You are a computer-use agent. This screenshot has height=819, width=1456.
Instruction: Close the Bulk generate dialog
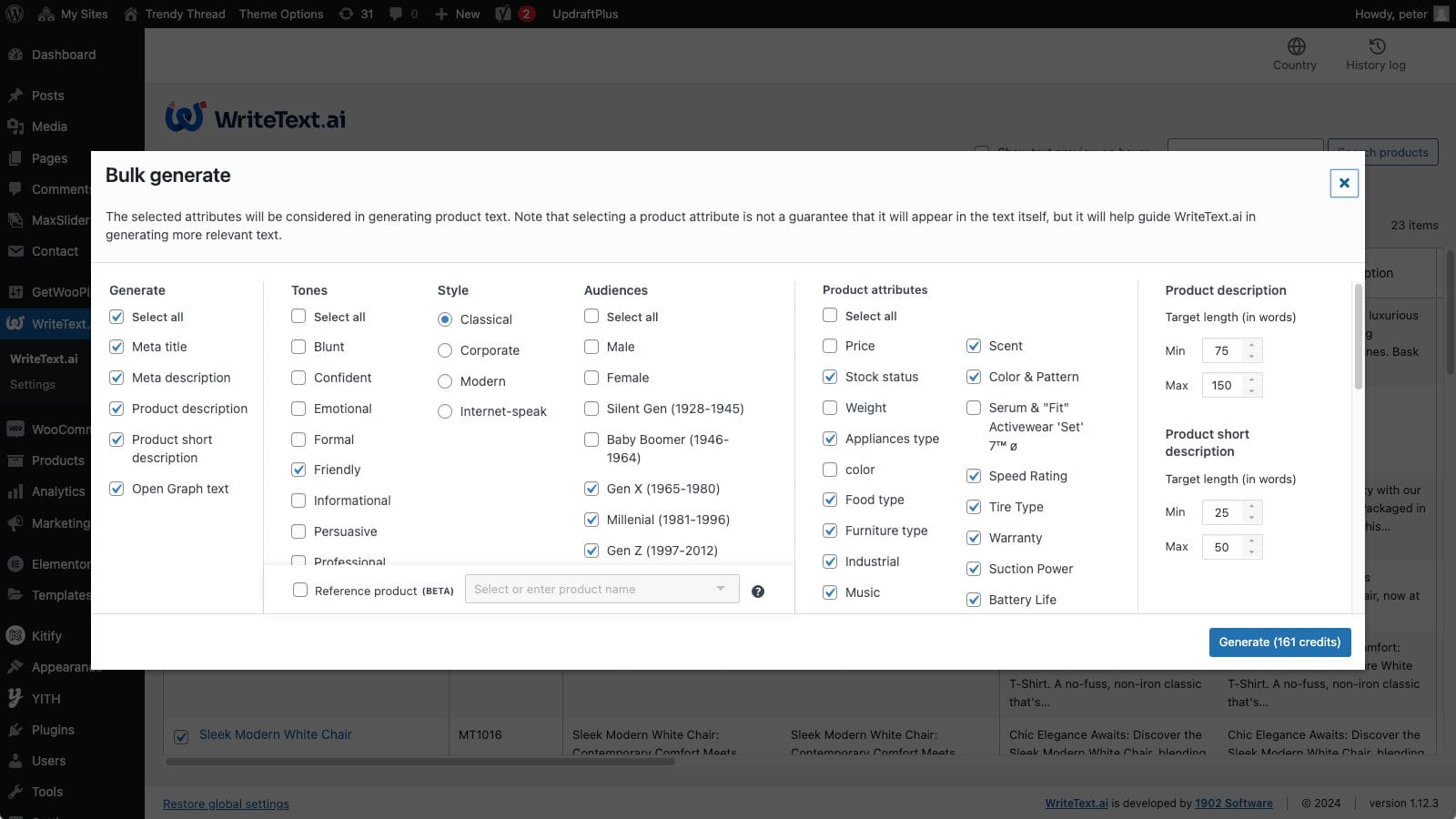pos(1344,183)
